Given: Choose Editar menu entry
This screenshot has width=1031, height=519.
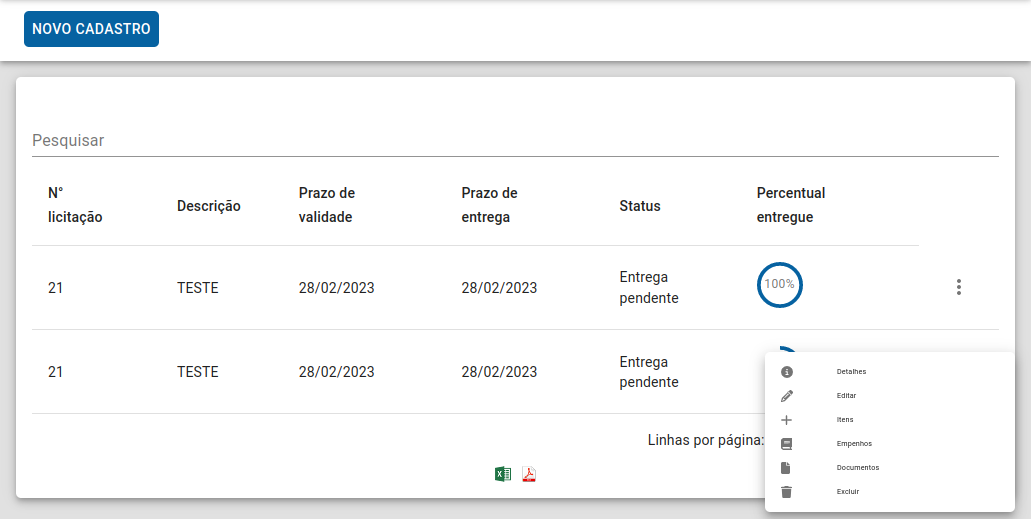Looking at the screenshot, I should click(890, 396).
